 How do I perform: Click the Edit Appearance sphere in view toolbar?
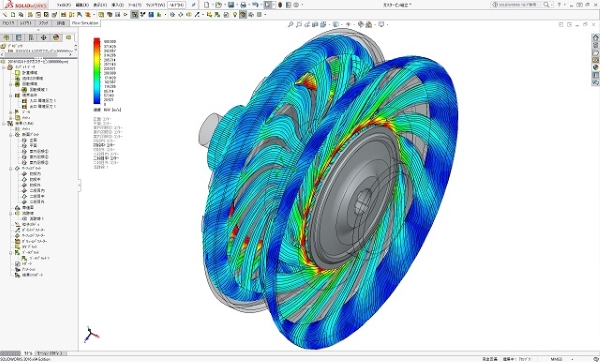click(x=360, y=24)
